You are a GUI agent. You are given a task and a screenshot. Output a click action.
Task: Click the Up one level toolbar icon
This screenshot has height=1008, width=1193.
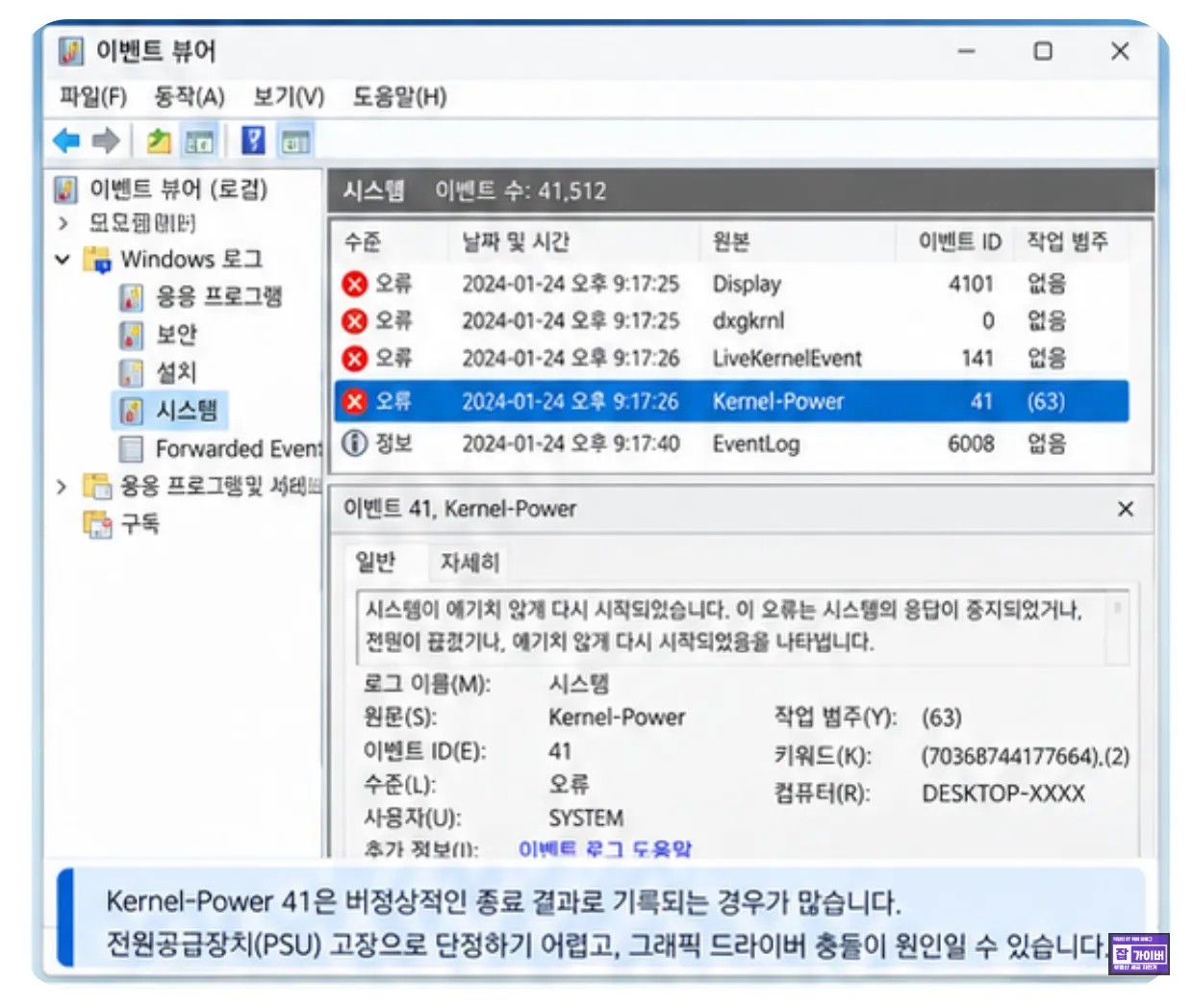point(159,141)
